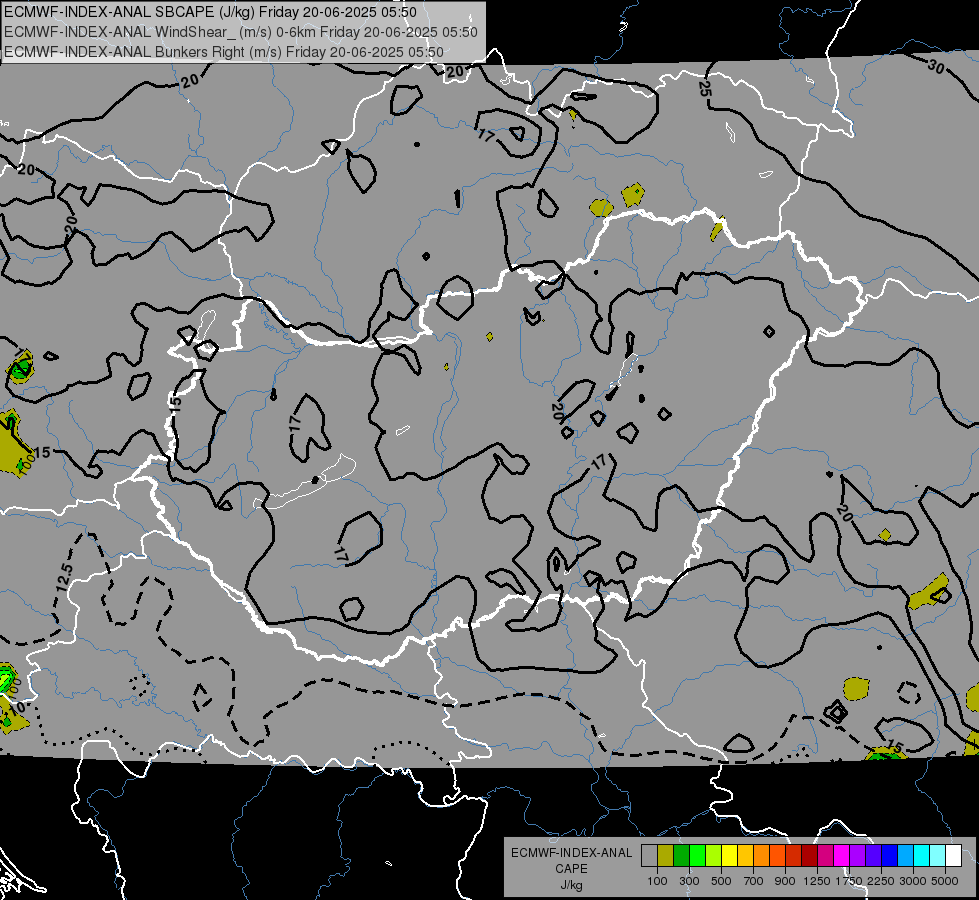
Task: Click the 700 legend value
Action: coord(754,881)
